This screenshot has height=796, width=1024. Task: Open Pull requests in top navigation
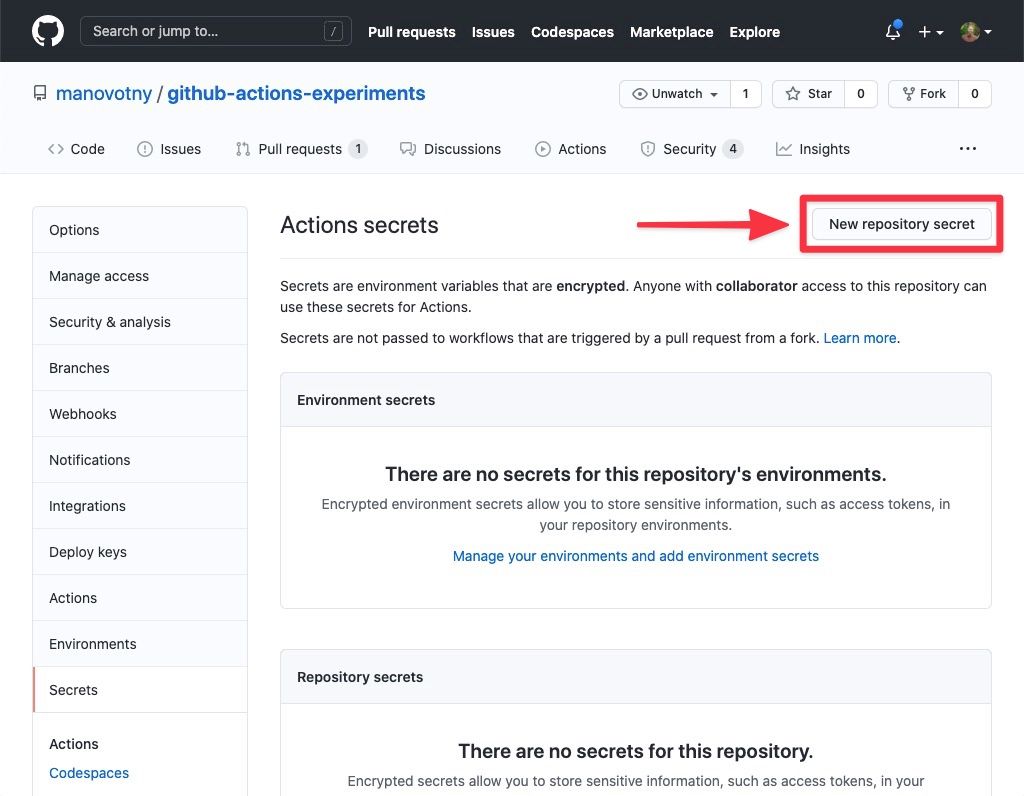coord(411,32)
